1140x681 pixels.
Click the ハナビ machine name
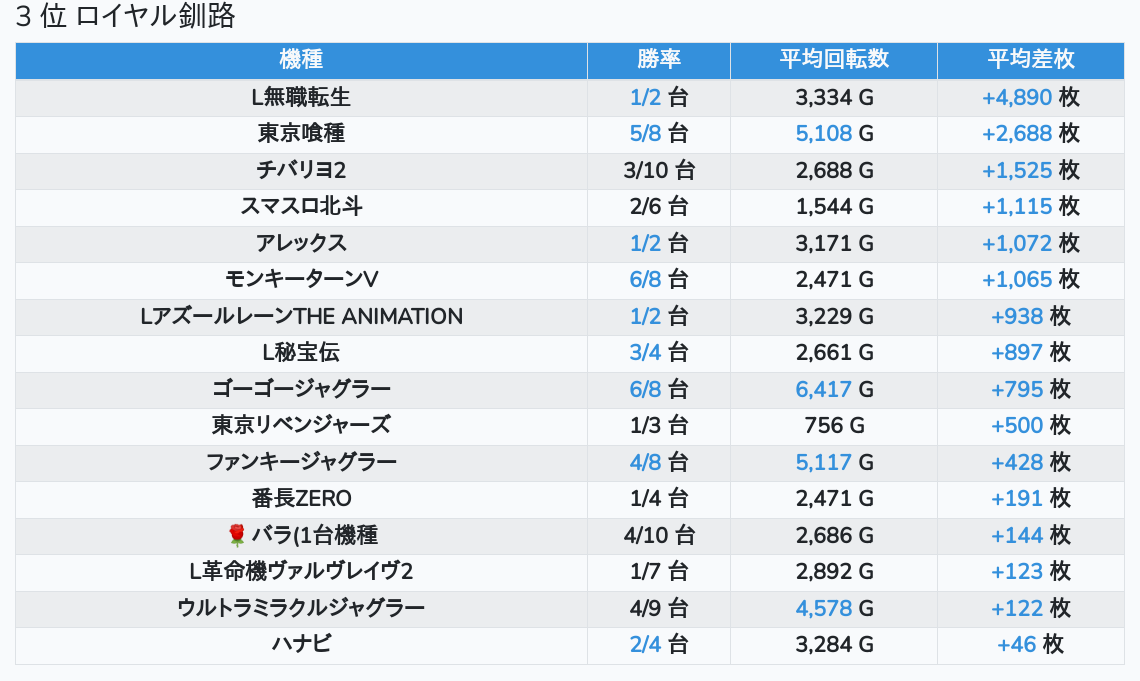pyautogui.click(x=301, y=644)
